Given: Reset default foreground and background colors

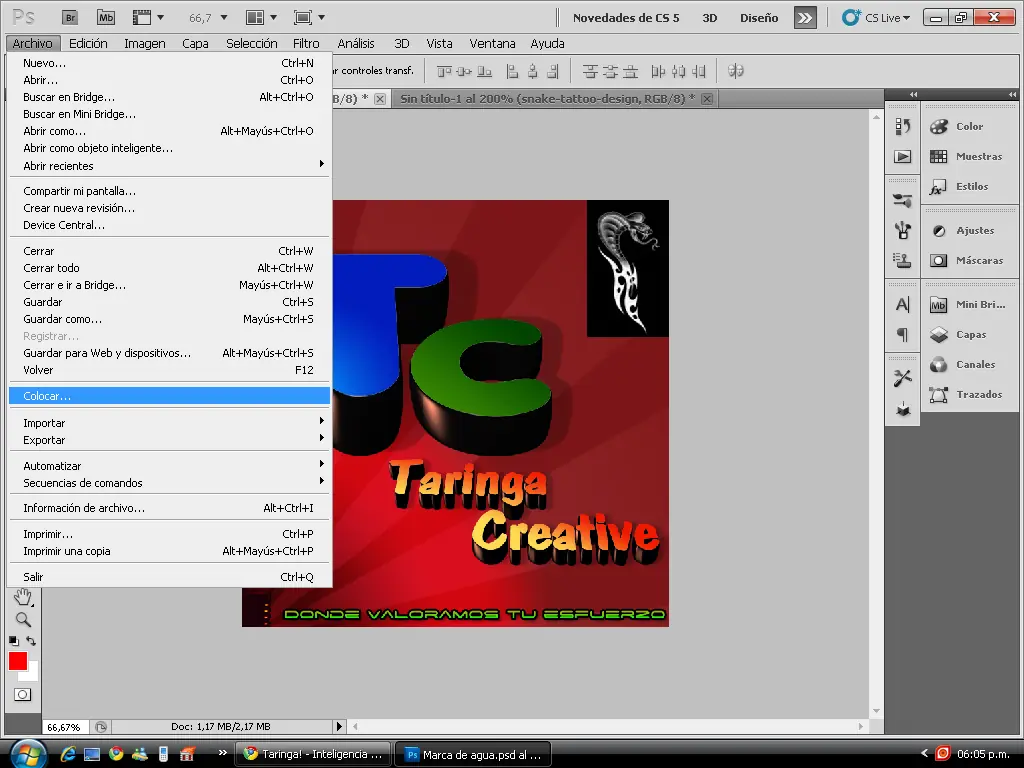Looking at the screenshot, I should (x=14, y=641).
